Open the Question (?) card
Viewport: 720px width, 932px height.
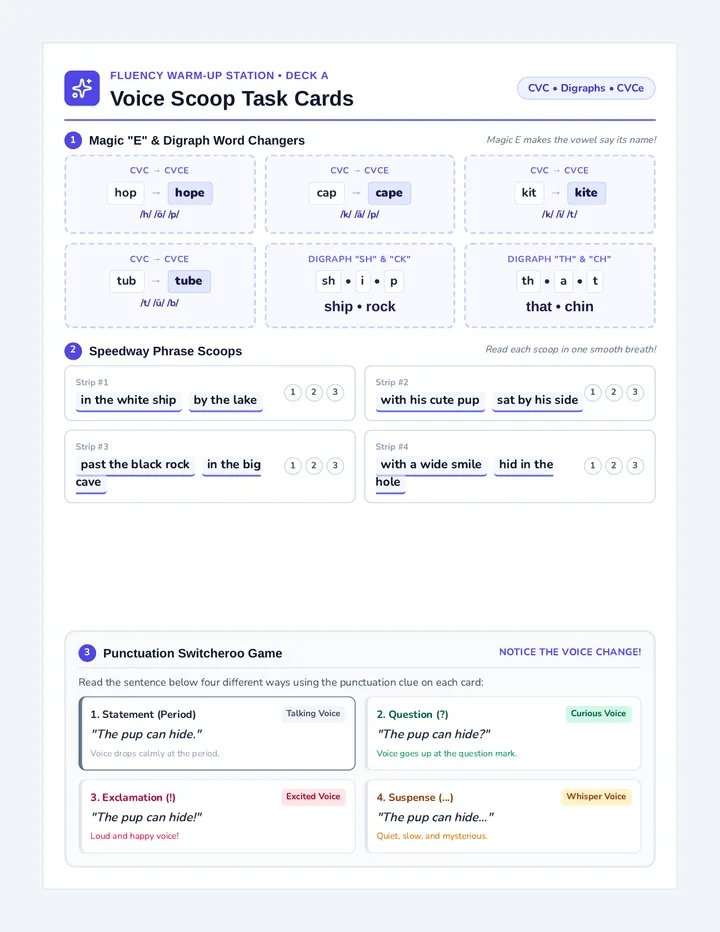pyautogui.click(x=504, y=733)
